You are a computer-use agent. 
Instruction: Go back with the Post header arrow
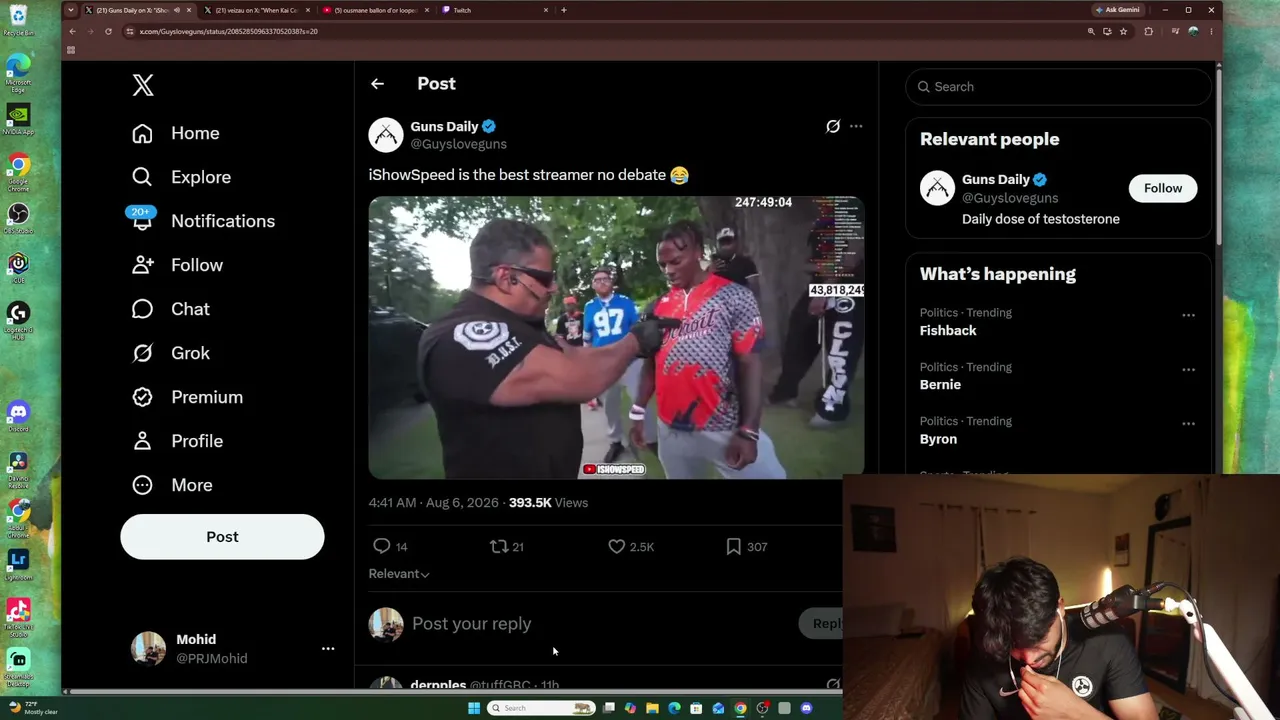point(377,84)
